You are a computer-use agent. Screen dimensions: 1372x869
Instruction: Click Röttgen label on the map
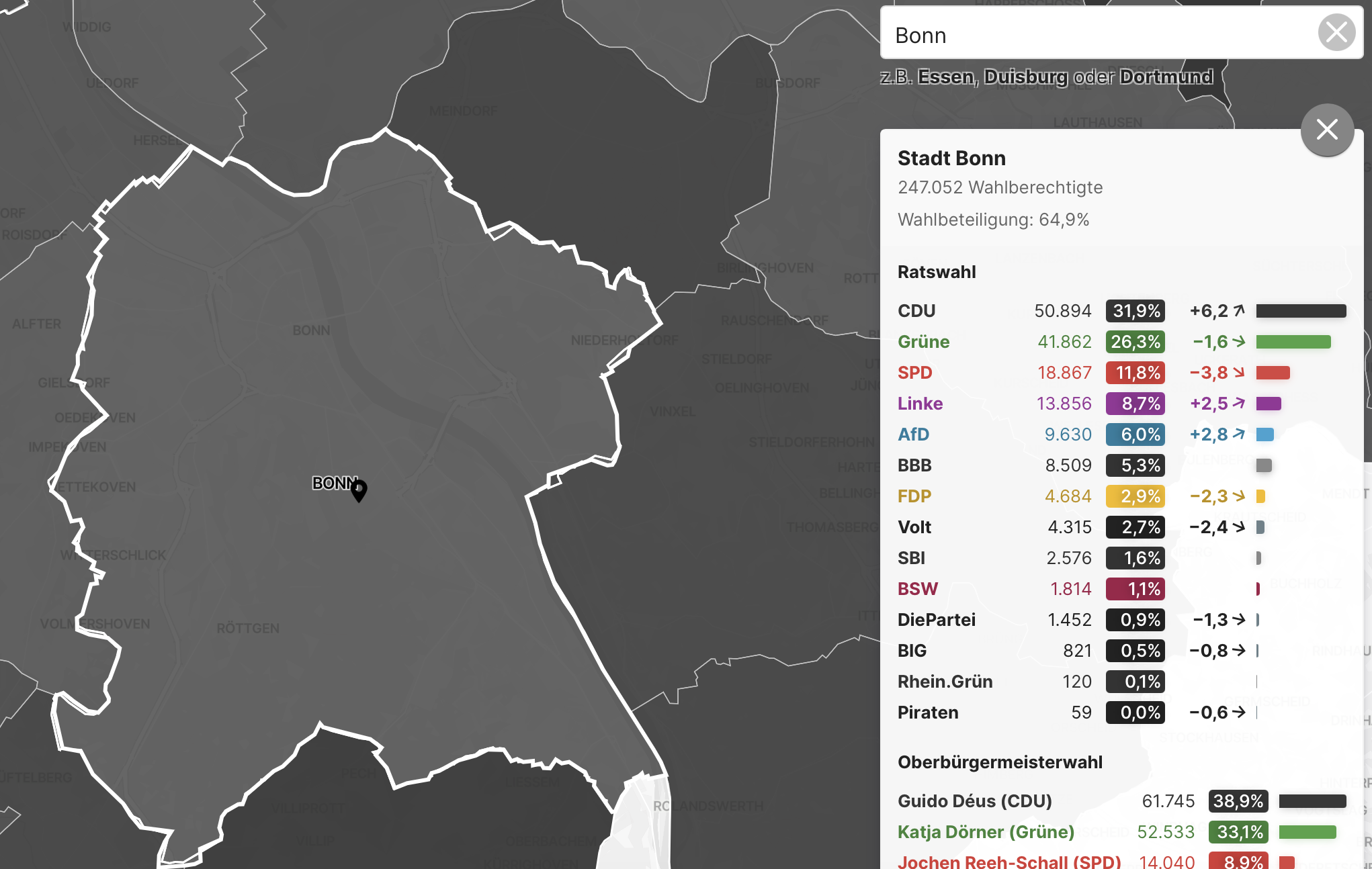pyautogui.click(x=248, y=629)
